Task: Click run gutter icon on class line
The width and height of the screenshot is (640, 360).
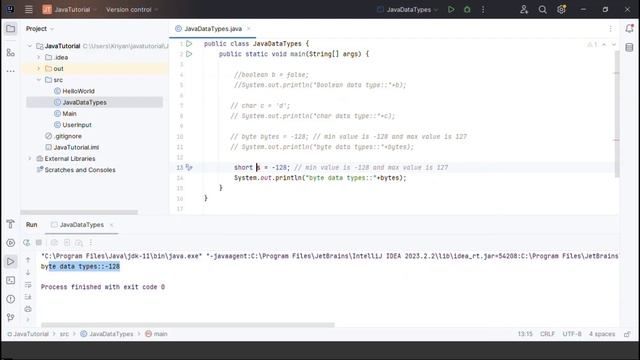Action: tap(189, 43)
